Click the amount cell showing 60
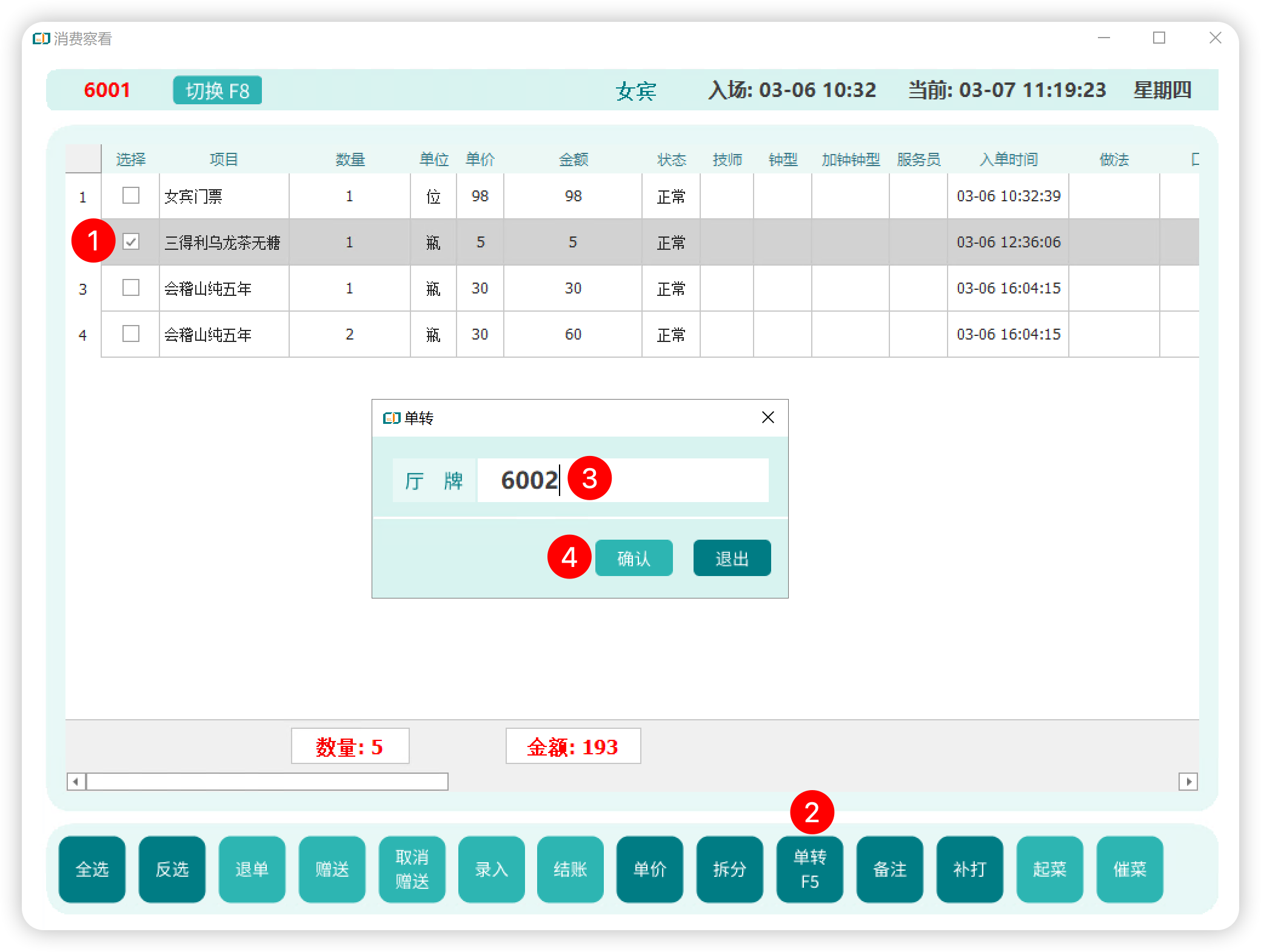This screenshot has height=952, width=1261. (x=573, y=334)
